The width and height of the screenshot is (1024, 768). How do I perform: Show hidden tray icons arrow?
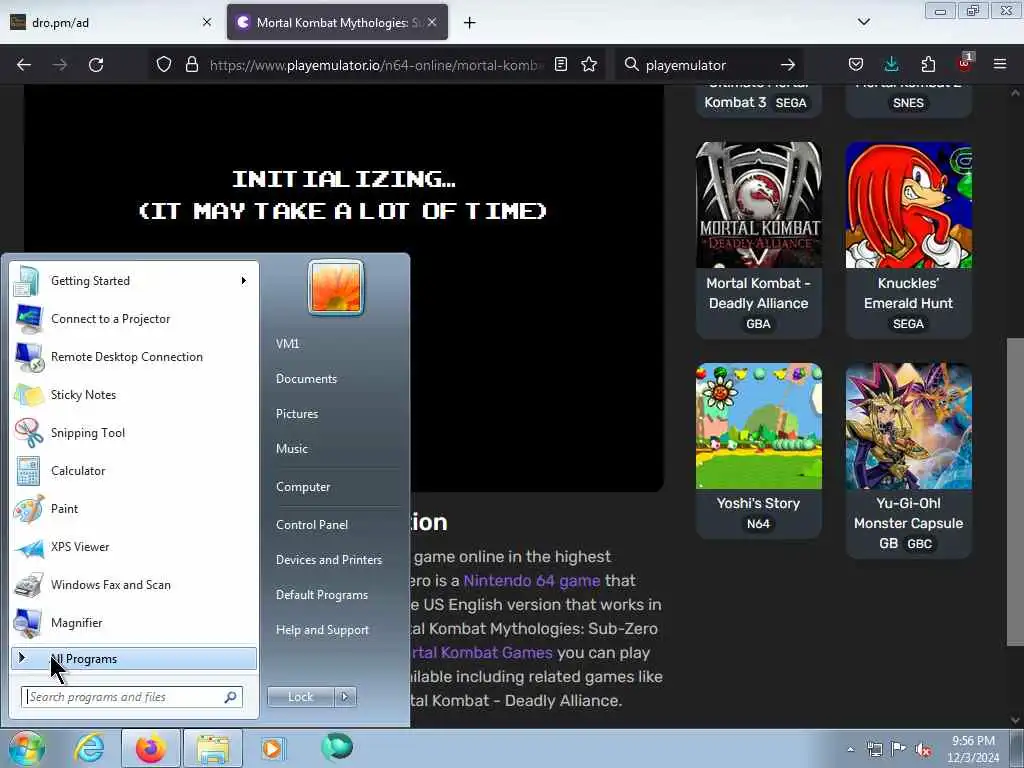[850, 749]
